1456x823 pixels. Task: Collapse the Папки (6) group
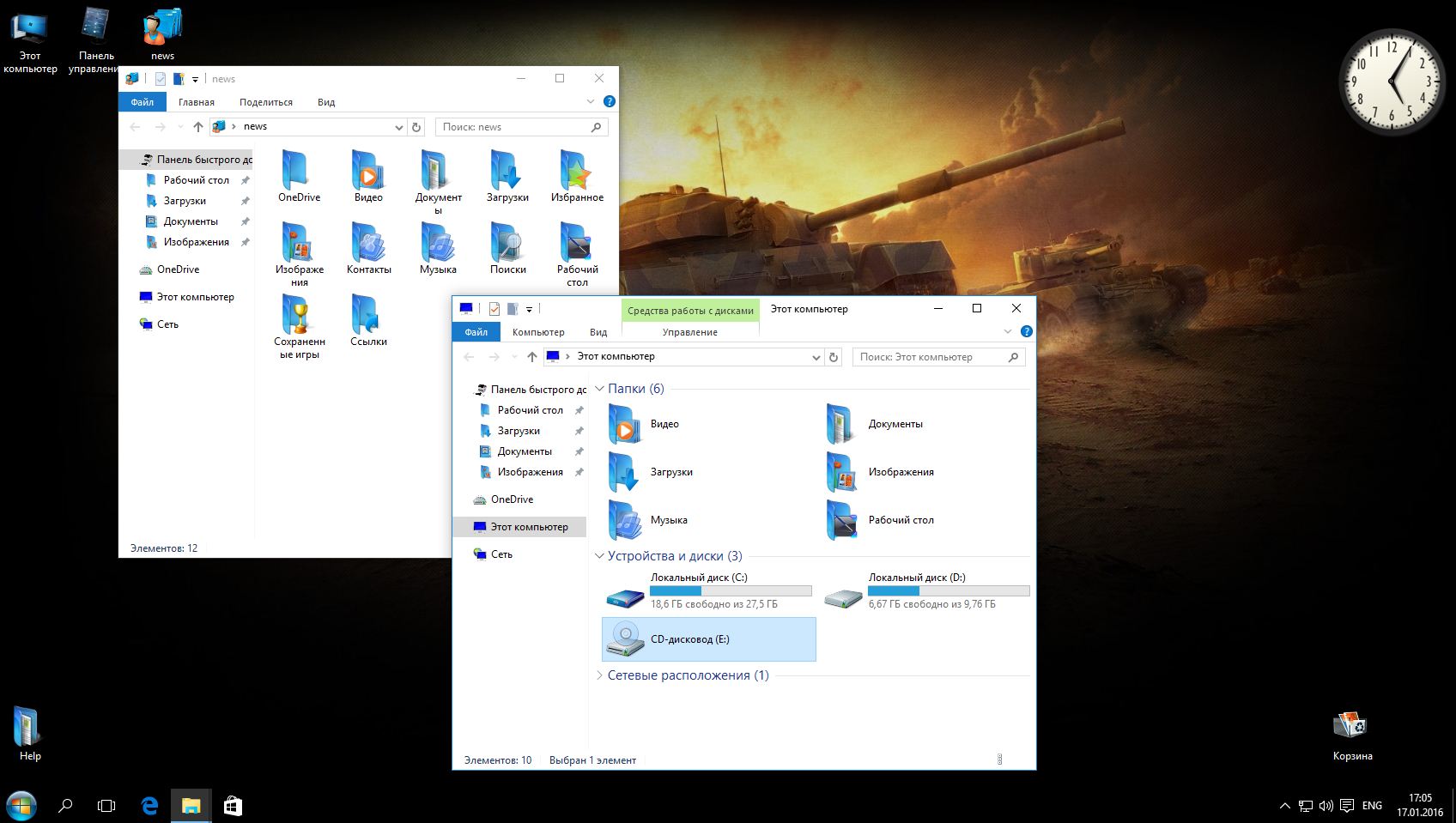pyautogui.click(x=600, y=389)
